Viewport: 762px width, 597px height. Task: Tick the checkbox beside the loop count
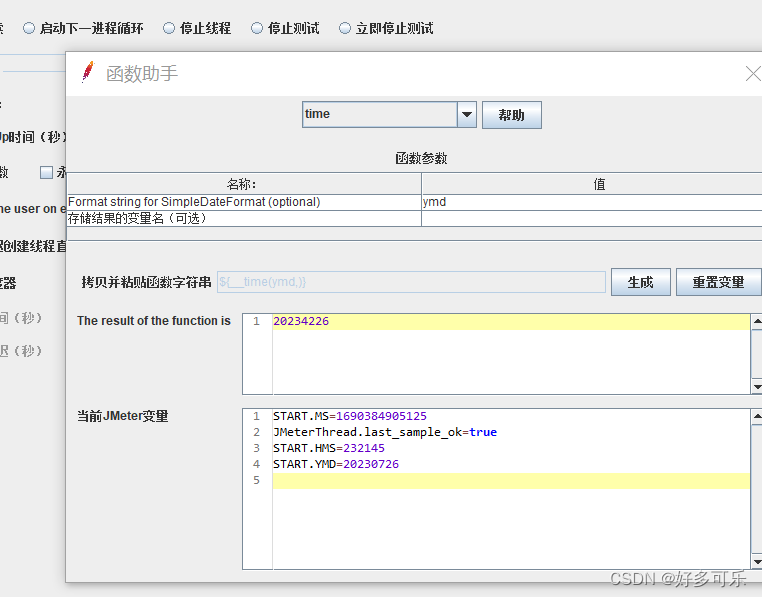[46, 172]
